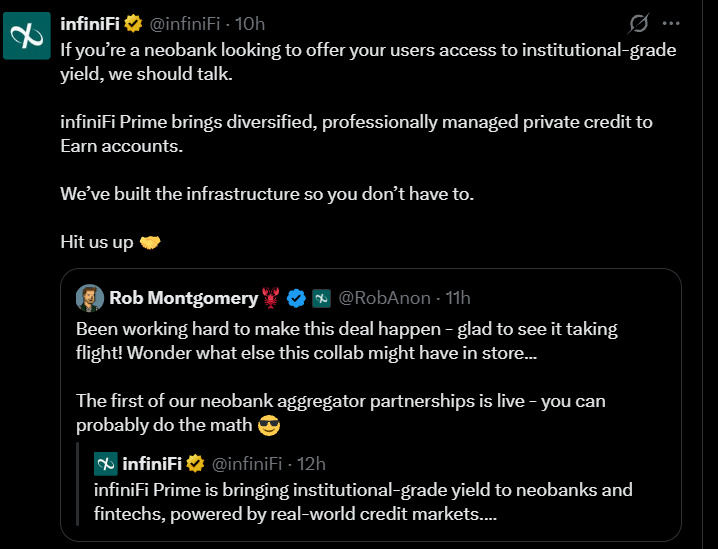Open the 11h timestamp on quoted tweet
718x549 pixels.
458,298
